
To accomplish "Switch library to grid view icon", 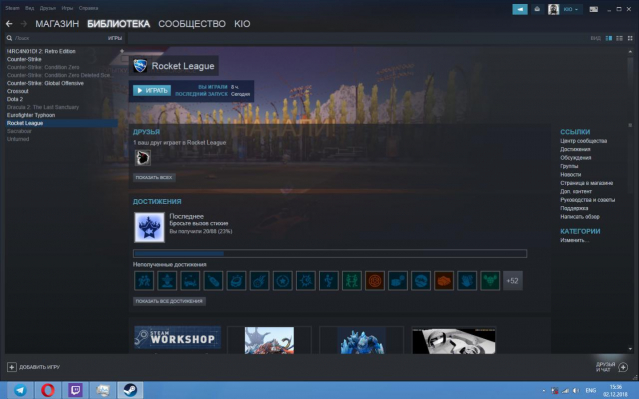I will 630,38.
